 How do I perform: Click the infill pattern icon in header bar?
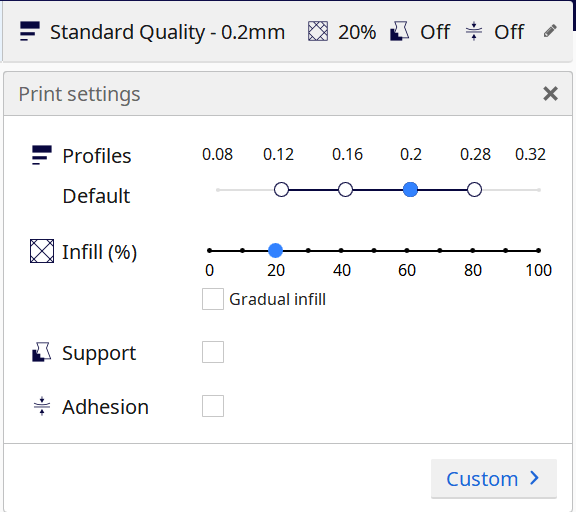tap(318, 31)
